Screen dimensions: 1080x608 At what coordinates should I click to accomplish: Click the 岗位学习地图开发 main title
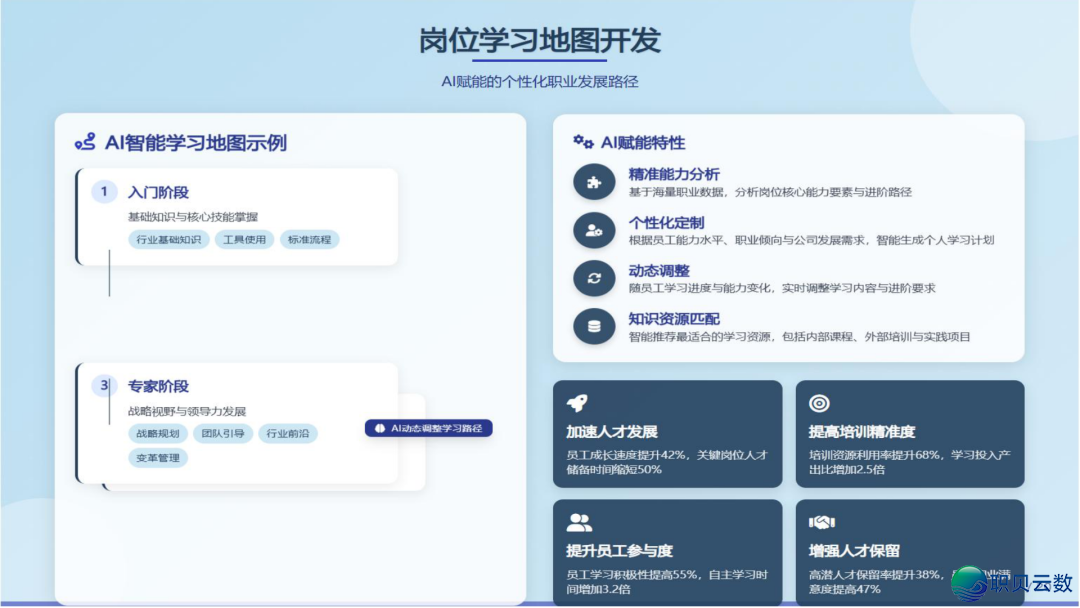tap(540, 41)
